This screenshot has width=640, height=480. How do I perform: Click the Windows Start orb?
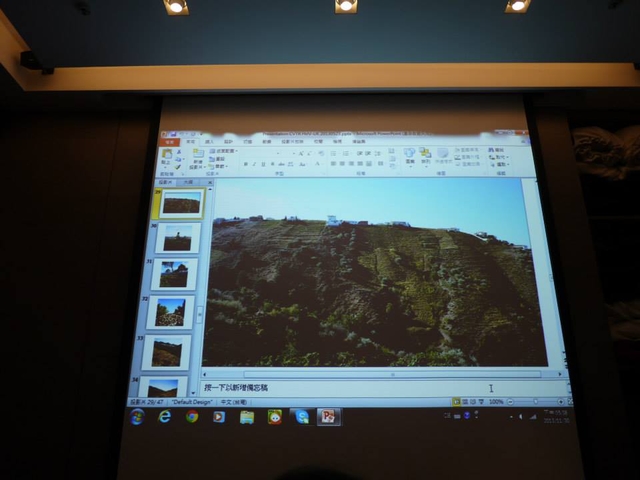coord(137,416)
